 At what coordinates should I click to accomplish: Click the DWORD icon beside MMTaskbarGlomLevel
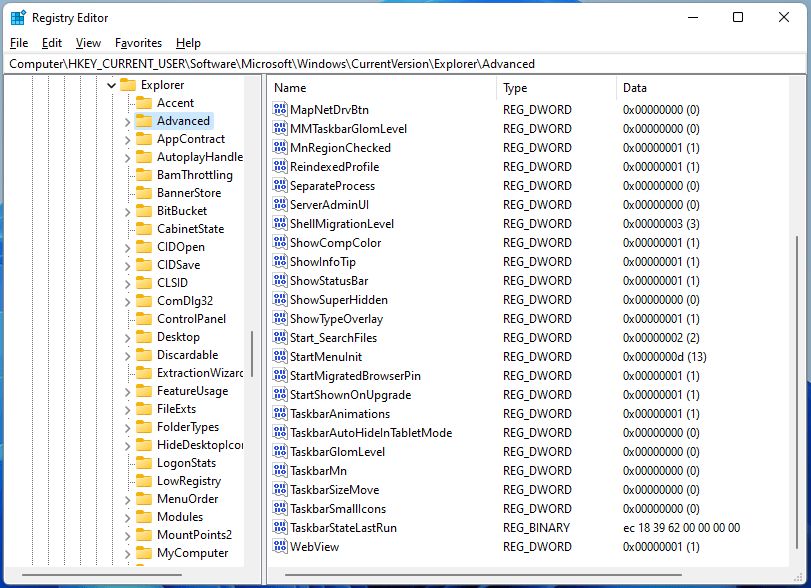[x=280, y=128]
